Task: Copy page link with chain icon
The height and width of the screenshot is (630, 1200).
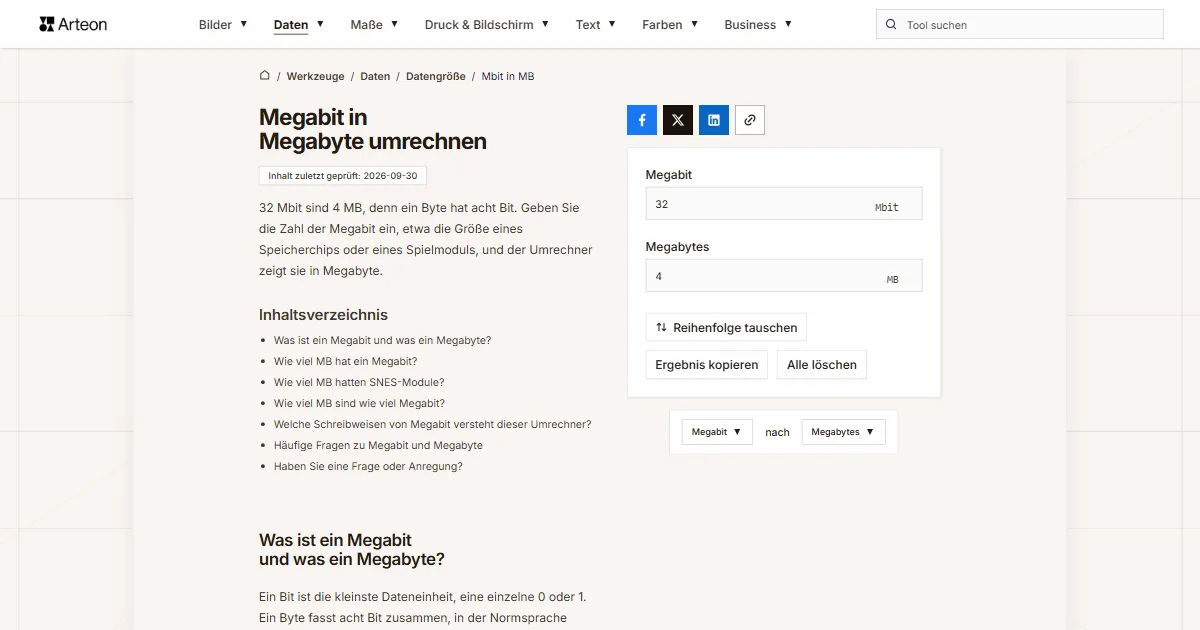Action: pos(750,120)
